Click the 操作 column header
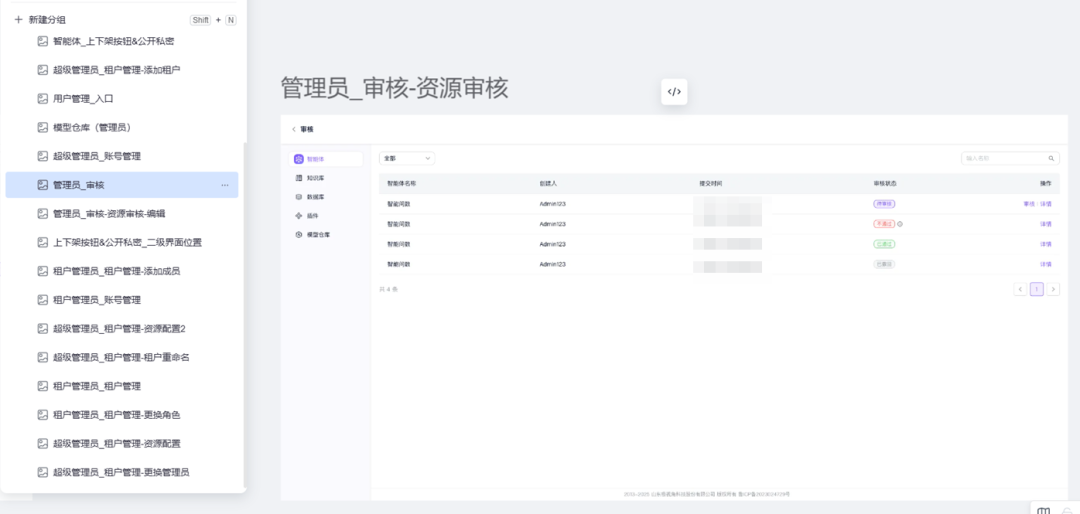The height and width of the screenshot is (514, 1080). (x=1046, y=184)
